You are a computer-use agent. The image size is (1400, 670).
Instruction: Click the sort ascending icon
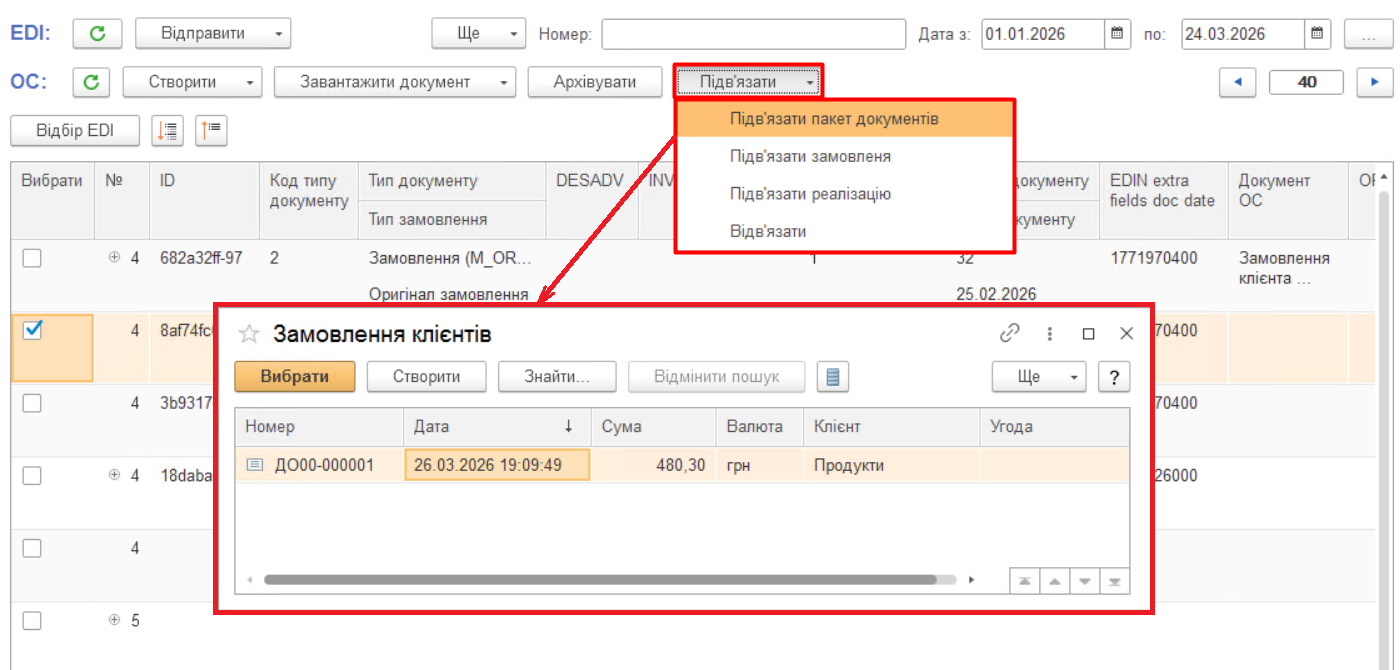click(x=212, y=130)
